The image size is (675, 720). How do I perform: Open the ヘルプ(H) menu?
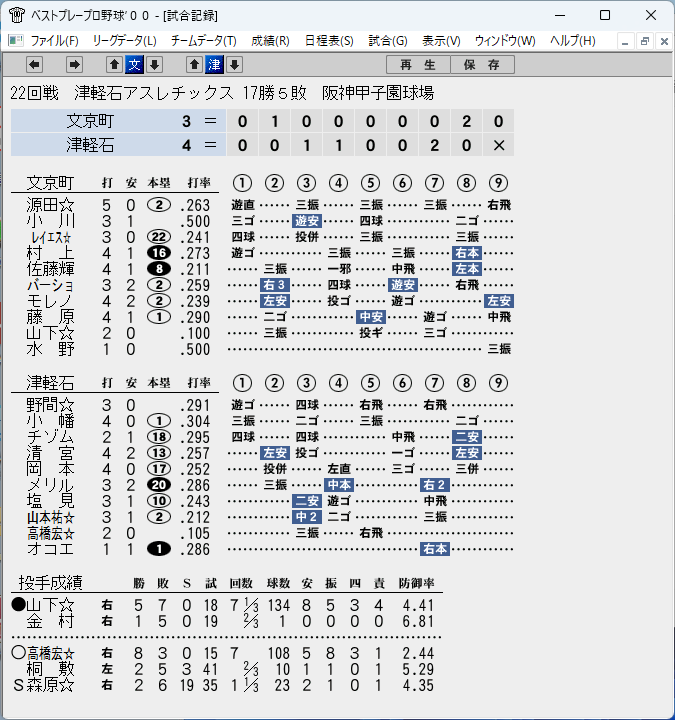pyautogui.click(x=573, y=41)
